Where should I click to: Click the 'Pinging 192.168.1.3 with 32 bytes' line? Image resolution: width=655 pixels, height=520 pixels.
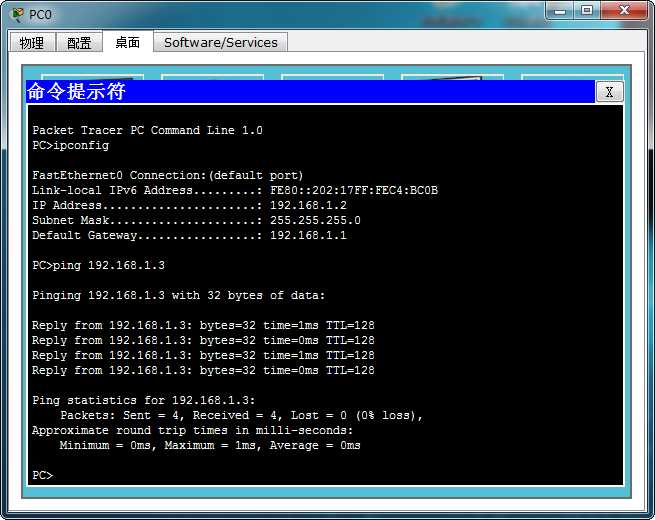tap(178, 295)
